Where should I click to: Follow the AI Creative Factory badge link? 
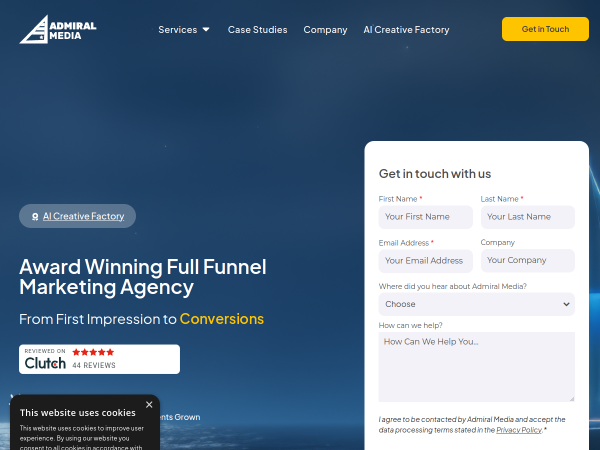pyautogui.click(x=83, y=216)
